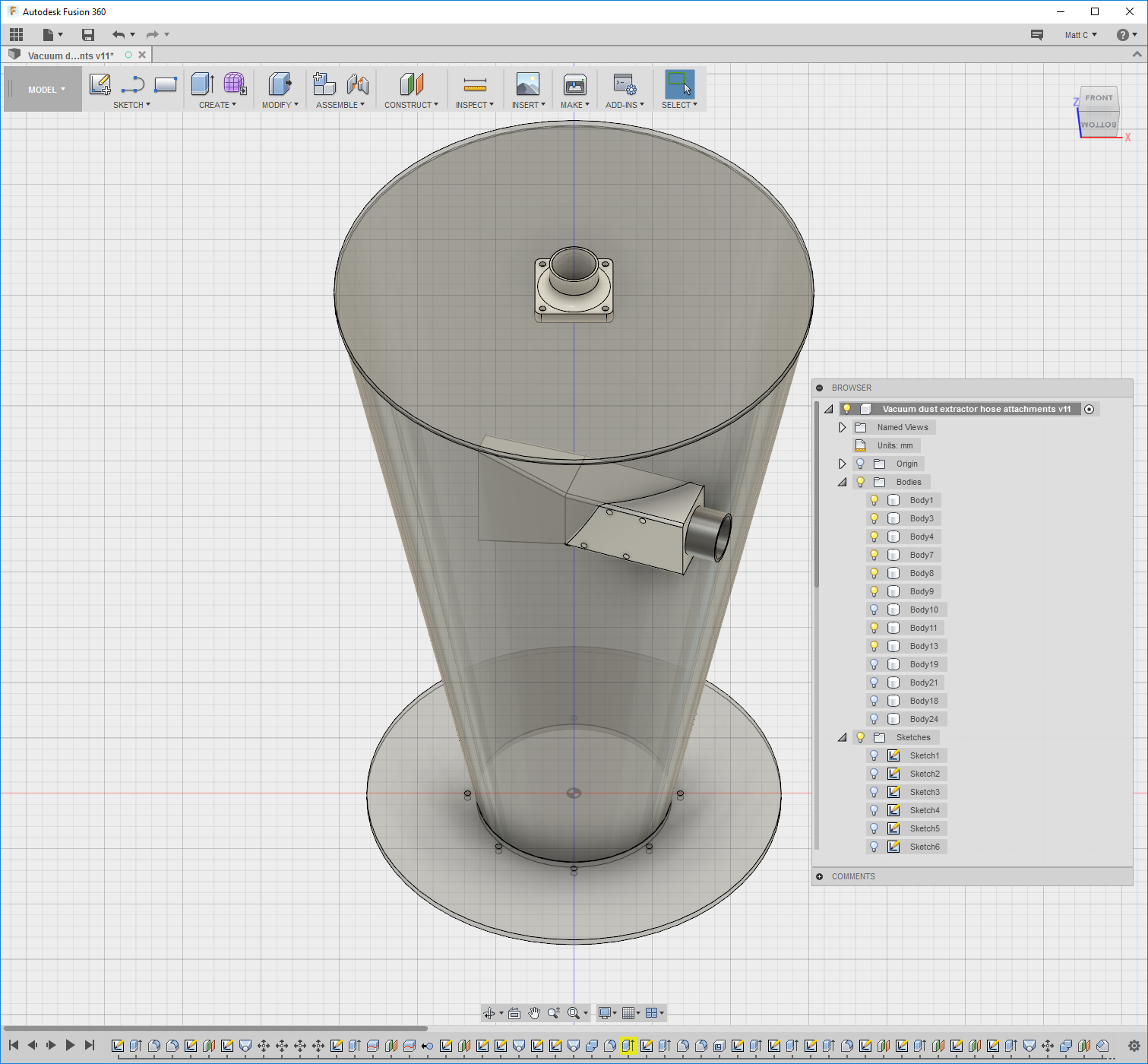Expand the Origin node in Browser

842,463
